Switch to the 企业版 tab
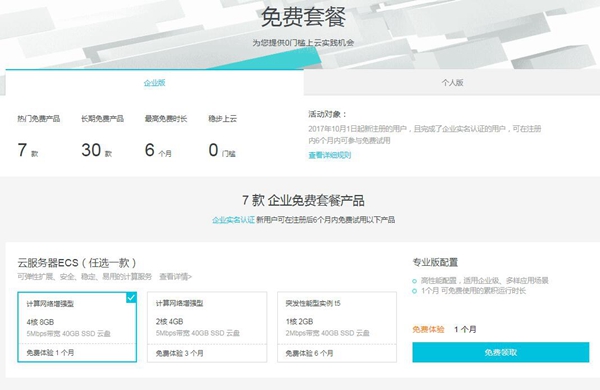This screenshot has height=390, width=600. pos(154,83)
